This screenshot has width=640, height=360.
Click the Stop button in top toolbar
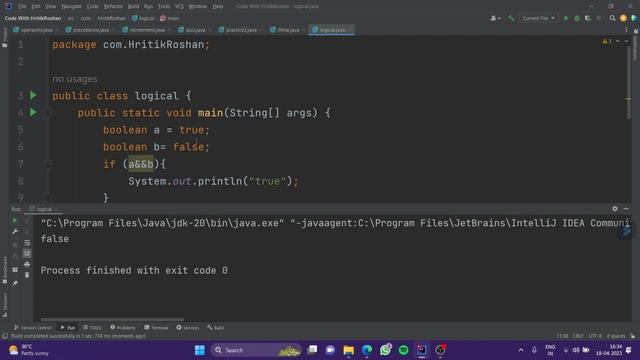pos(598,18)
